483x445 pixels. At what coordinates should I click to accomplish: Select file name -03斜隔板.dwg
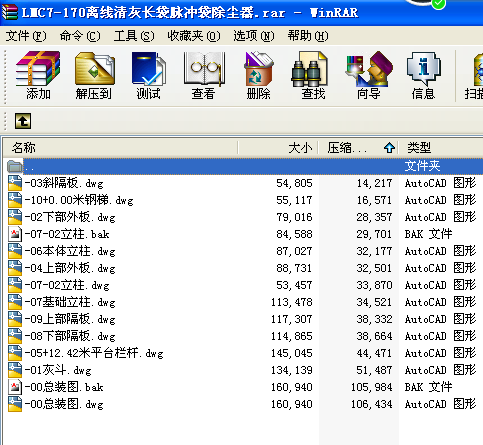click(x=64, y=183)
